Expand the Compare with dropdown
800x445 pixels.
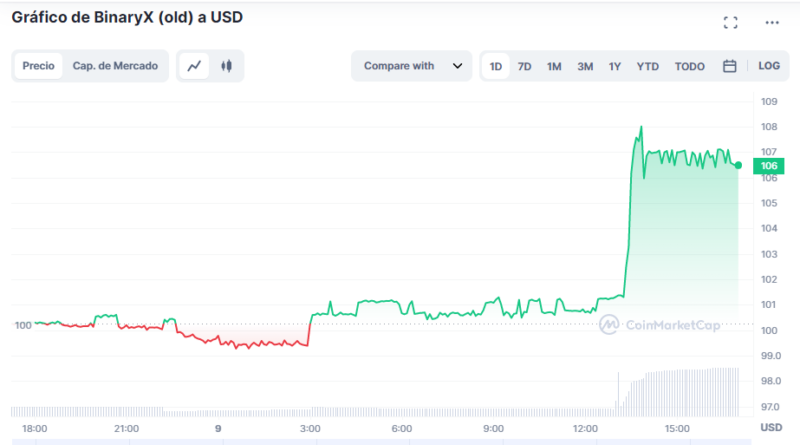pyautogui.click(x=411, y=66)
